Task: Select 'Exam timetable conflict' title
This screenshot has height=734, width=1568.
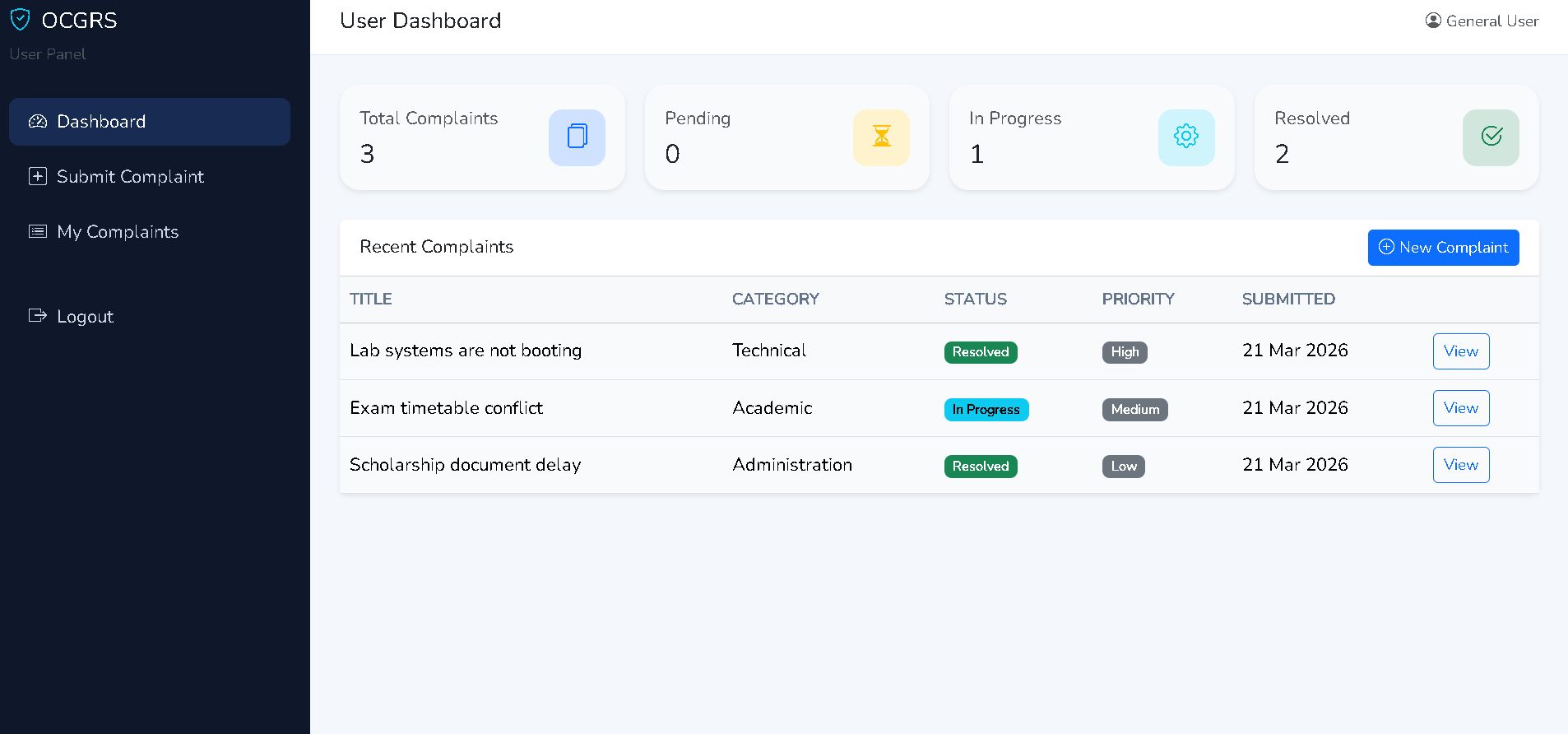Action: tap(447, 408)
